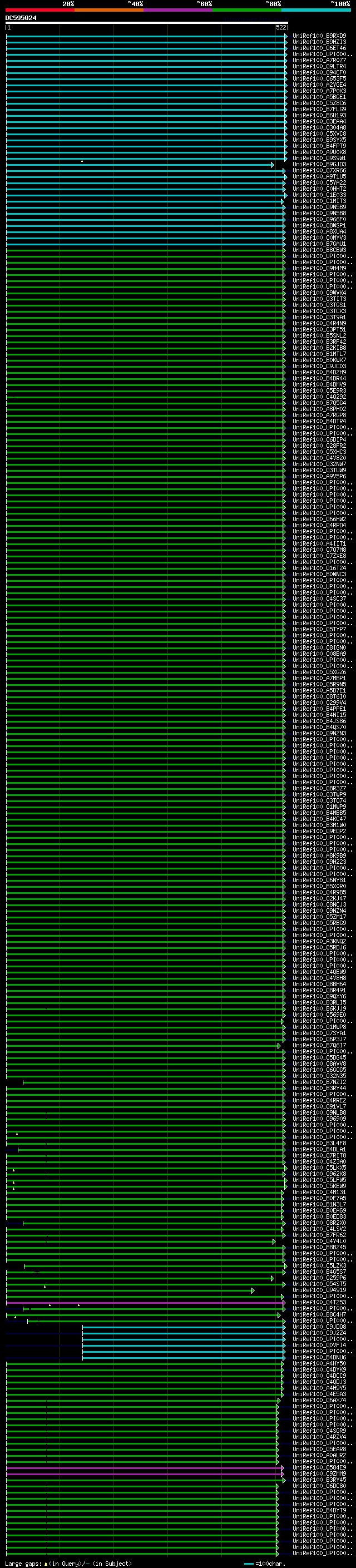Click arrowhead ending the UniRef100_B9GJD3 alignment

click(x=273, y=164)
